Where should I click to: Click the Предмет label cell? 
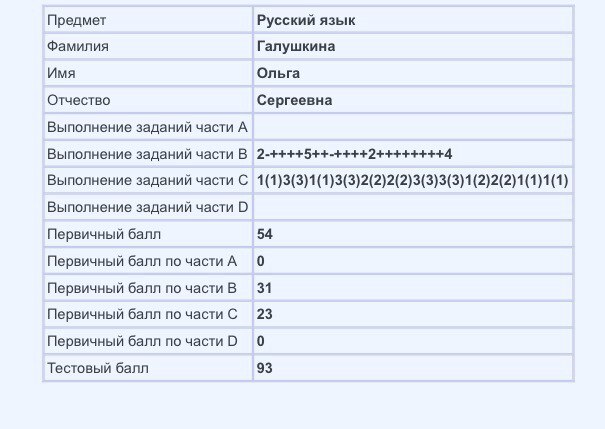pos(148,20)
